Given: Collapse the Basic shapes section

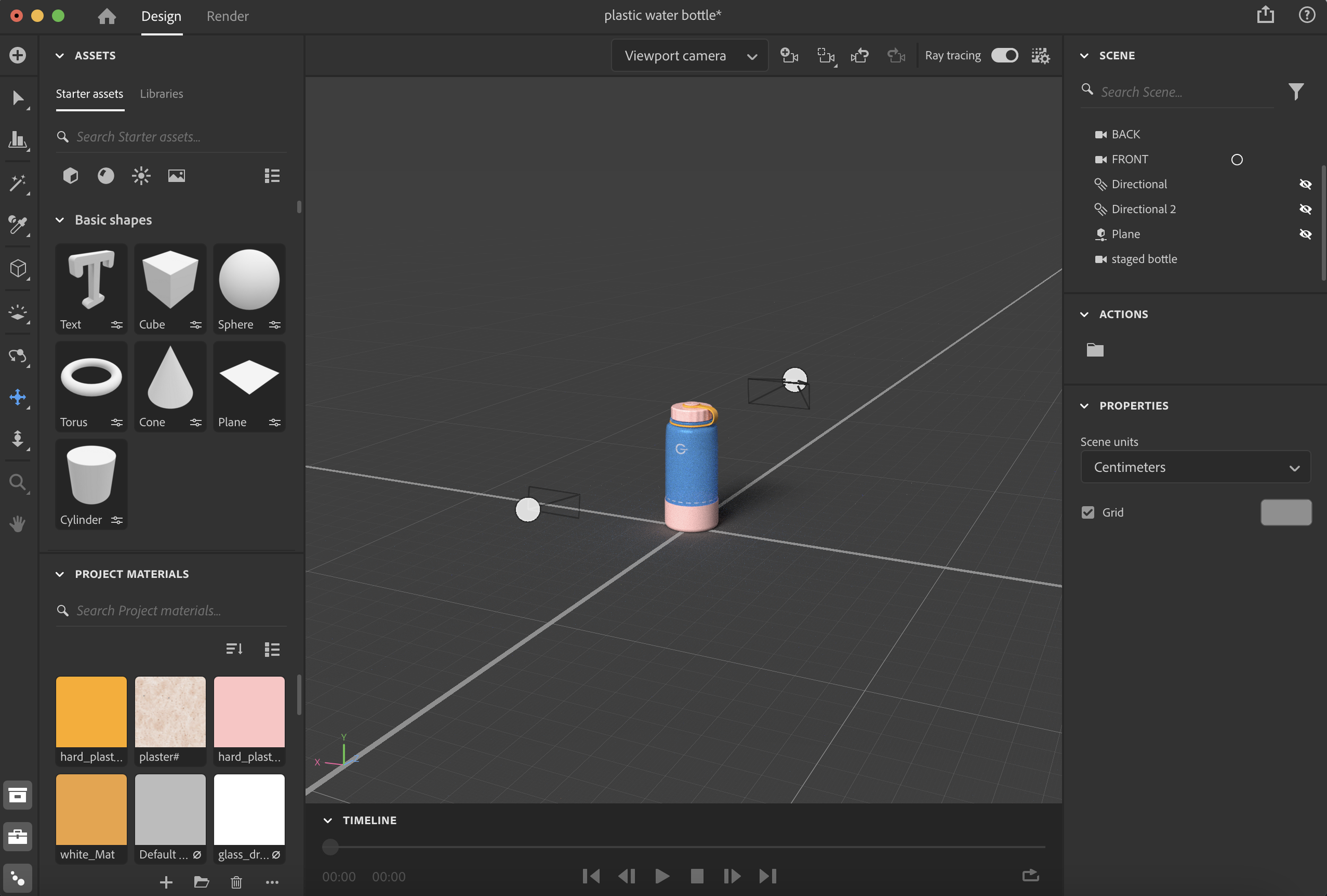Looking at the screenshot, I should point(59,220).
